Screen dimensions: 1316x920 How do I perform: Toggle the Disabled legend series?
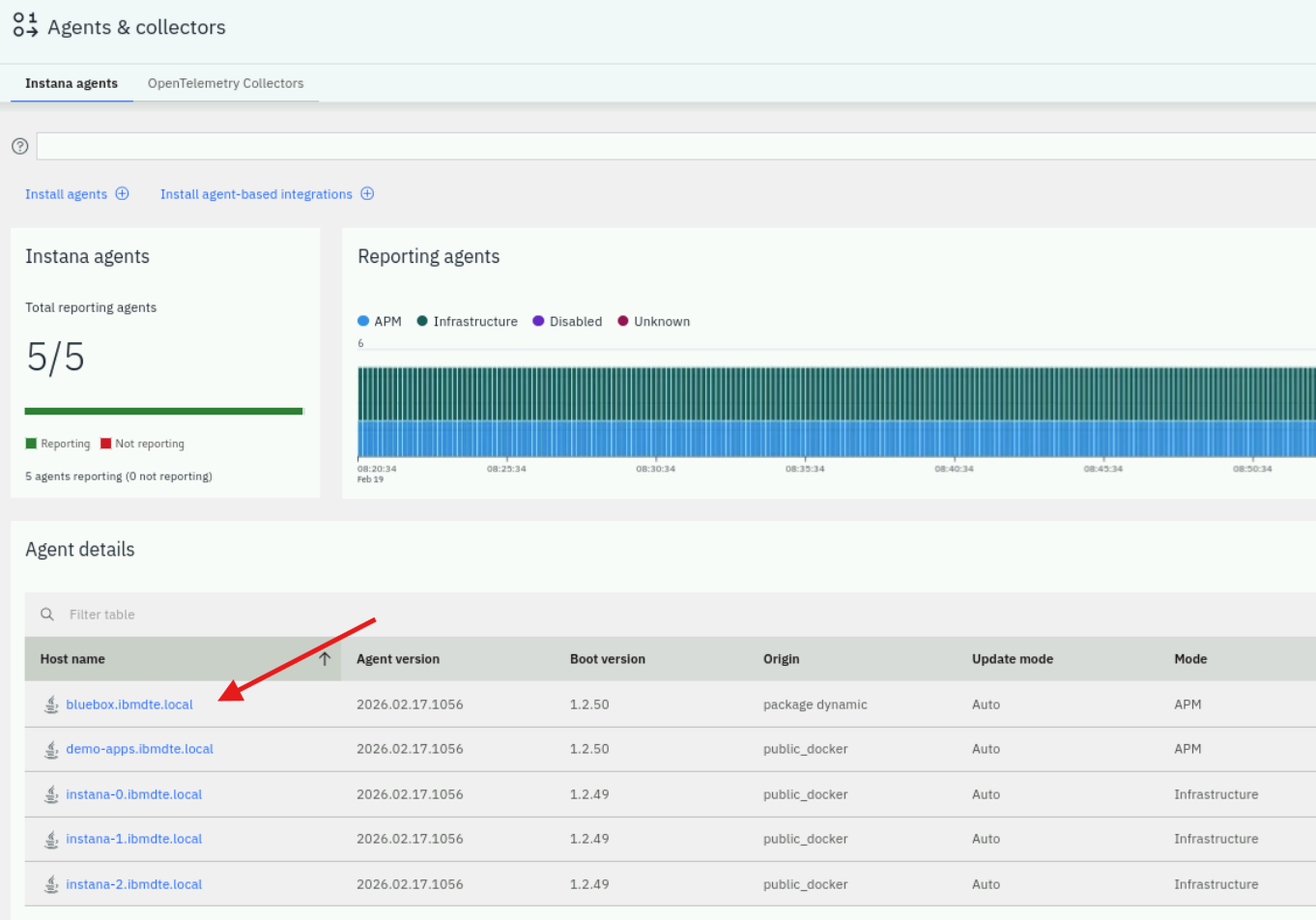point(567,322)
